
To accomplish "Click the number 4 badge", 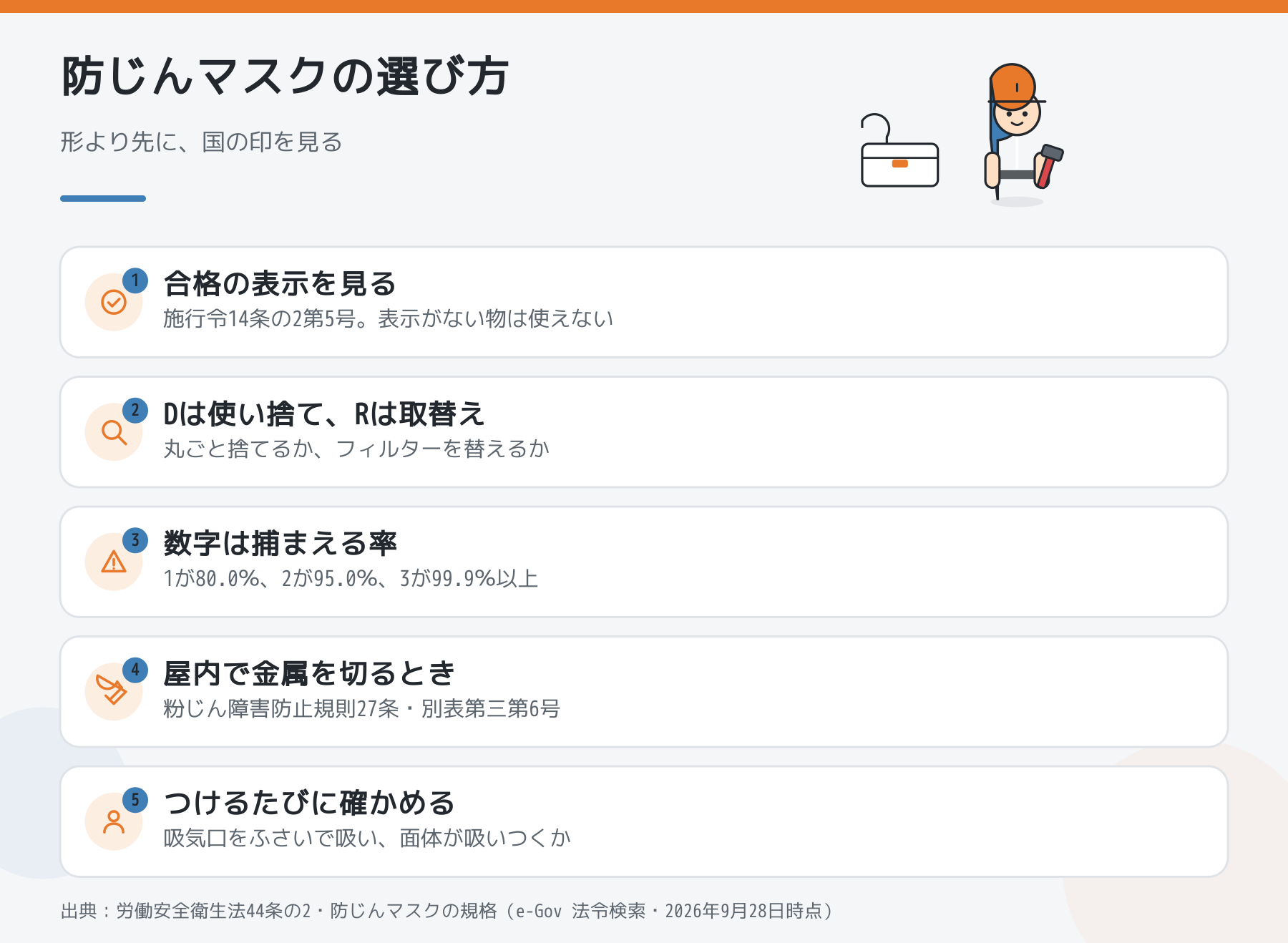I will click(x=135, y=670).
